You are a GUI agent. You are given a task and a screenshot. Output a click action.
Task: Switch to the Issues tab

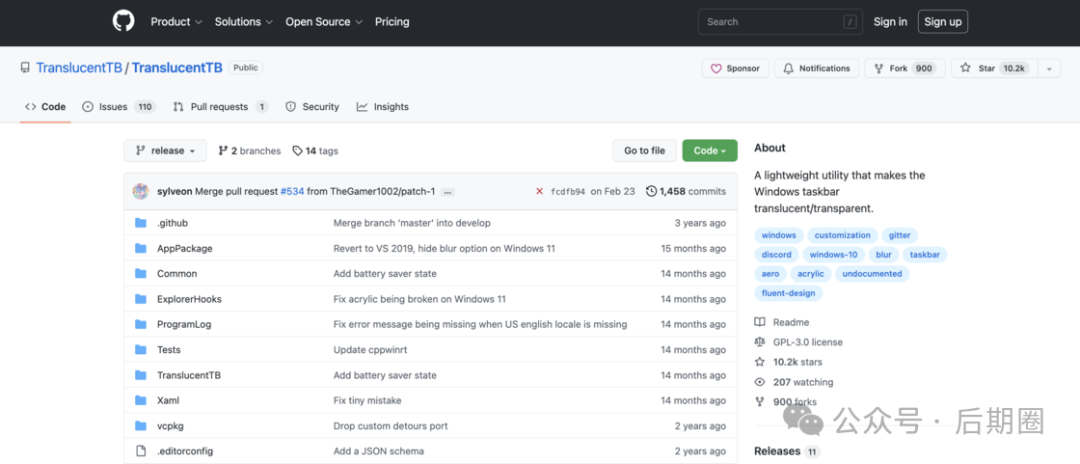118,107
